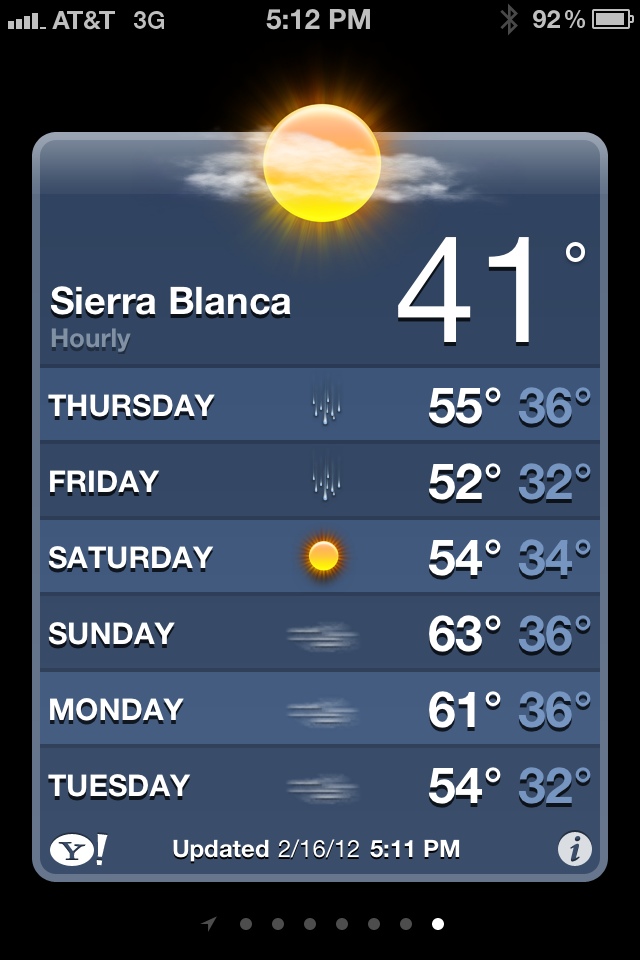Tap the sun and cloud weather icon
The width and height of the screenshot is (640, 960).
(322, 163)
